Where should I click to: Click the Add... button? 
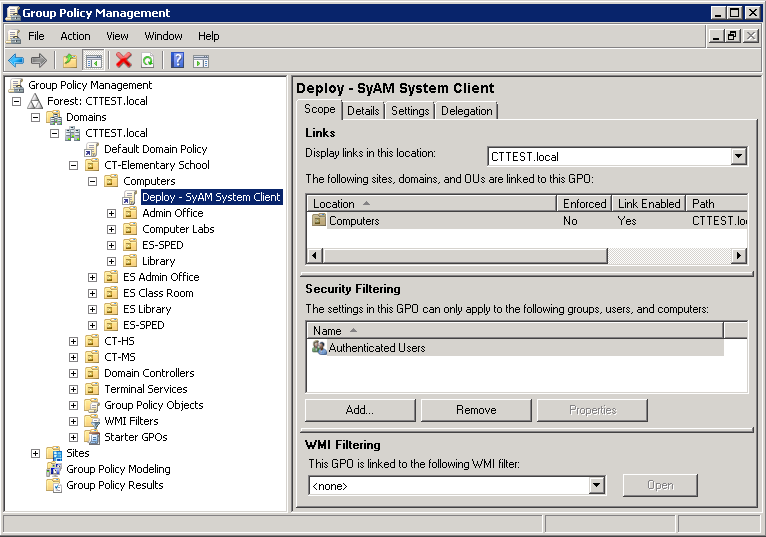point(359,410)
